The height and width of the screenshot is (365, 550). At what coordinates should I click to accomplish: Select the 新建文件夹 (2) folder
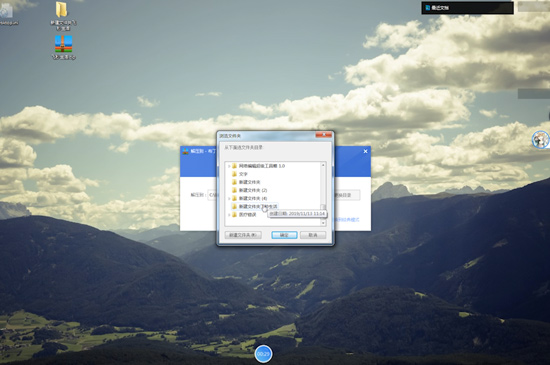tap(253, 190)
